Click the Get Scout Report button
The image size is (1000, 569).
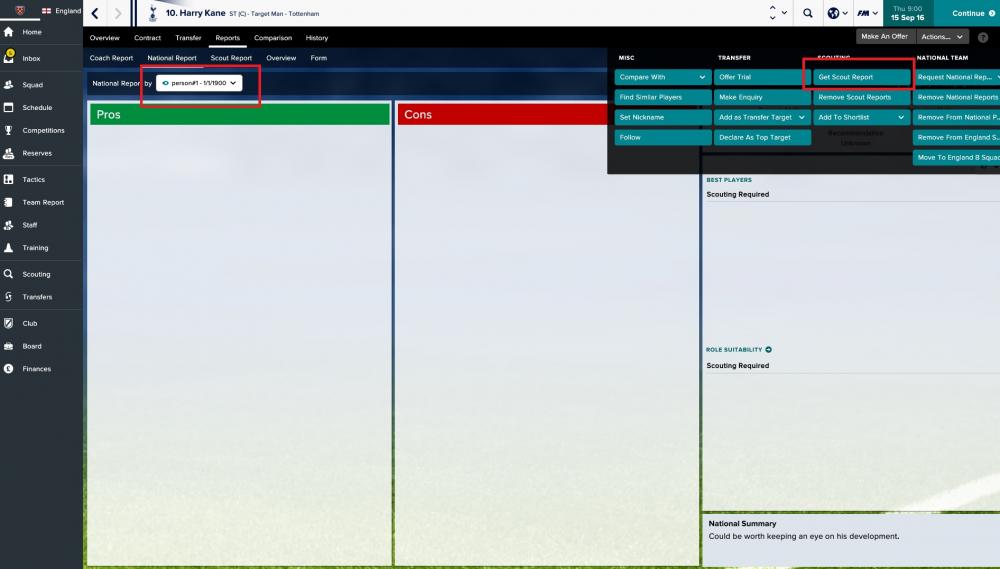tap(859, 77)
